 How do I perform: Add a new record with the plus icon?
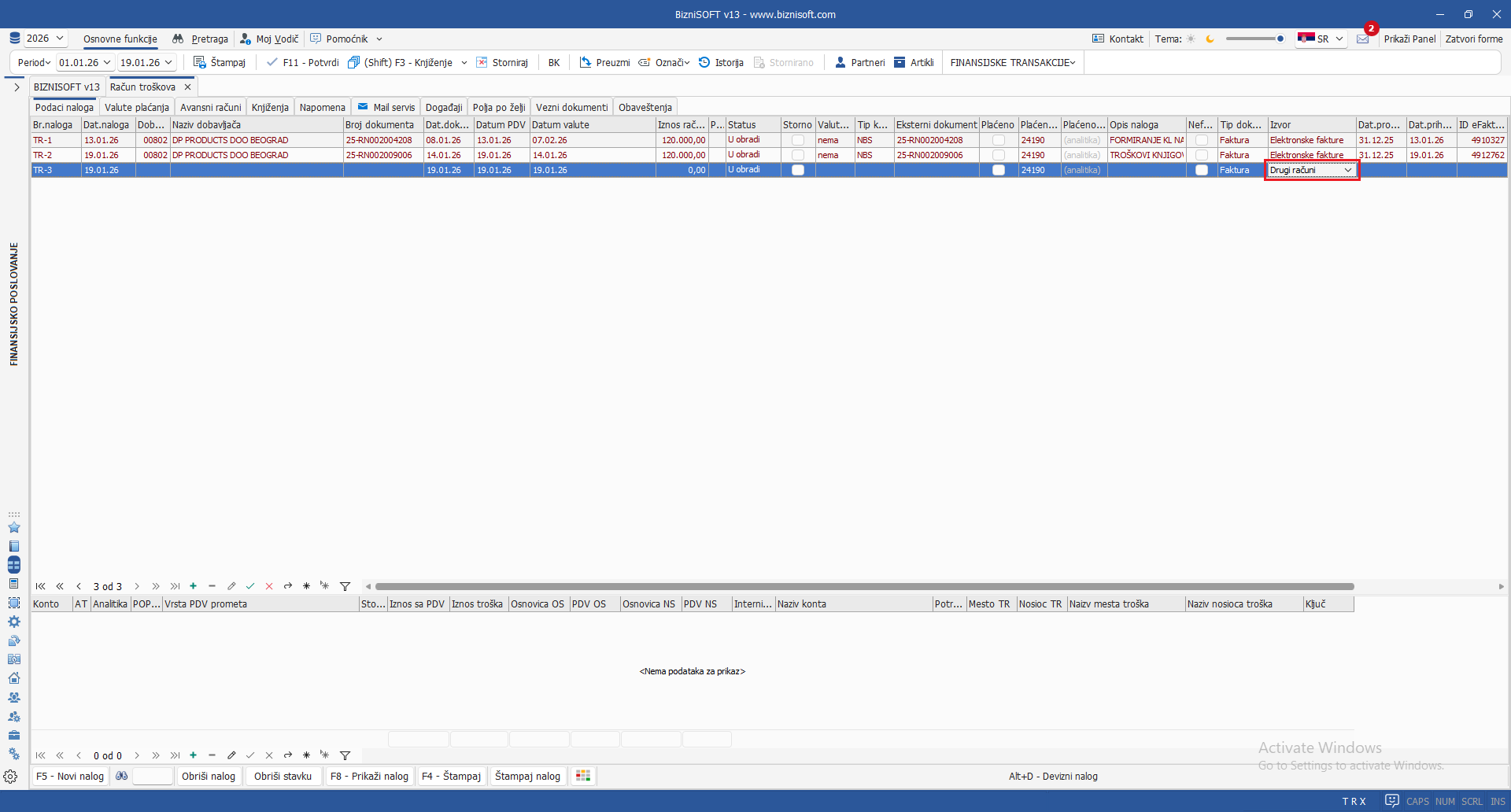coord(194,586)
